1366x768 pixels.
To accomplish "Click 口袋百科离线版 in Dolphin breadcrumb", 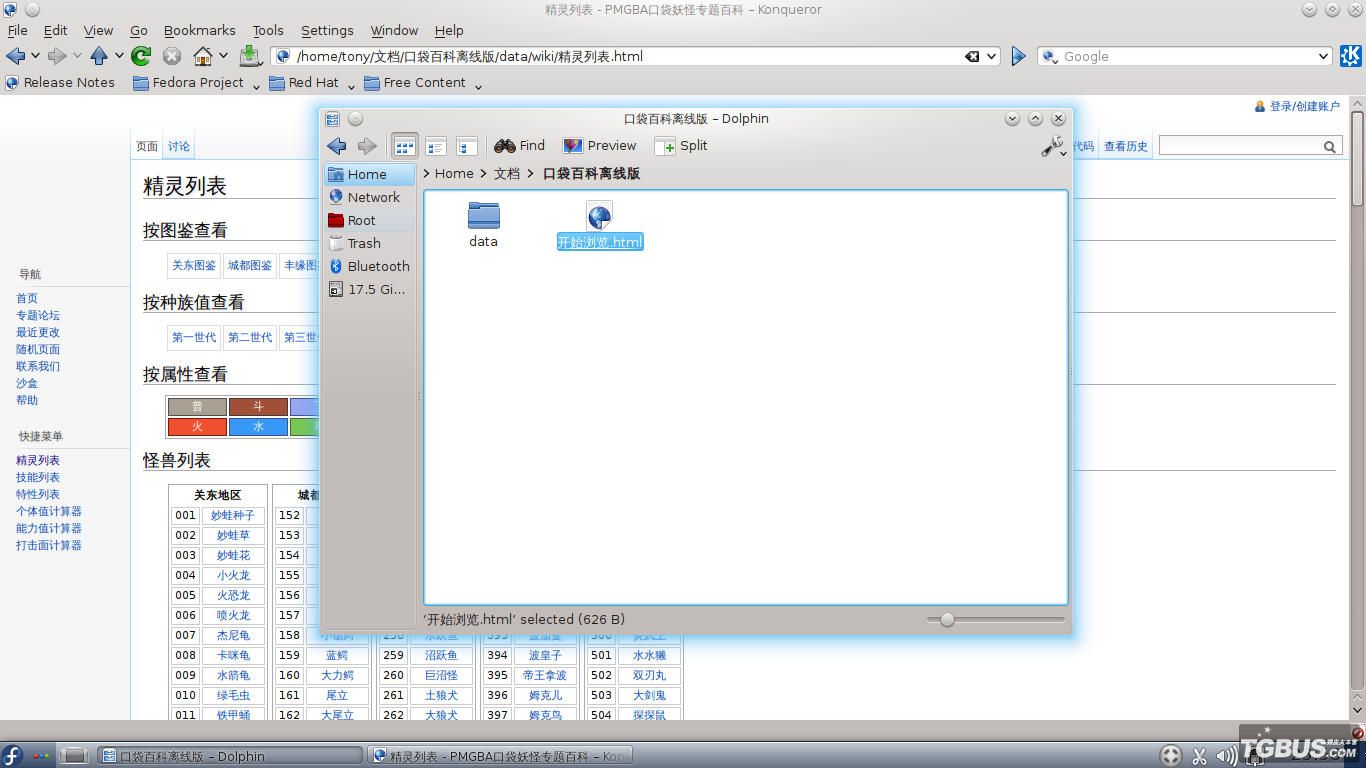I will tap(591, 173).
